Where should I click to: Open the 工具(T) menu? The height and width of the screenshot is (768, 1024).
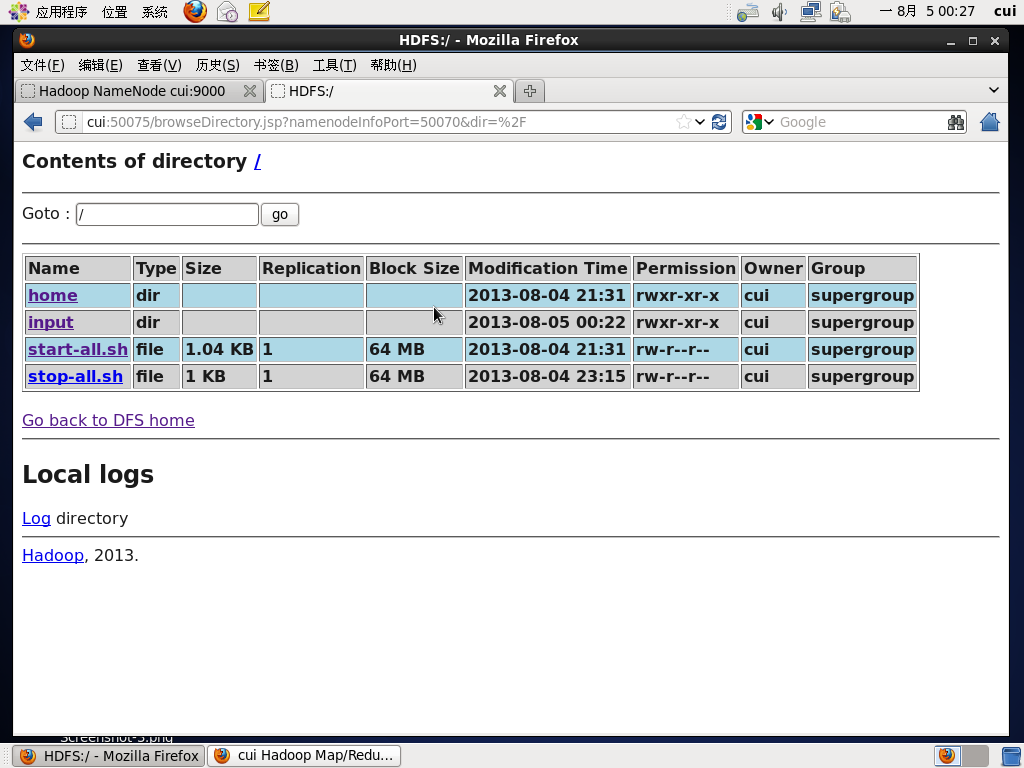click(x=334, y=65)
